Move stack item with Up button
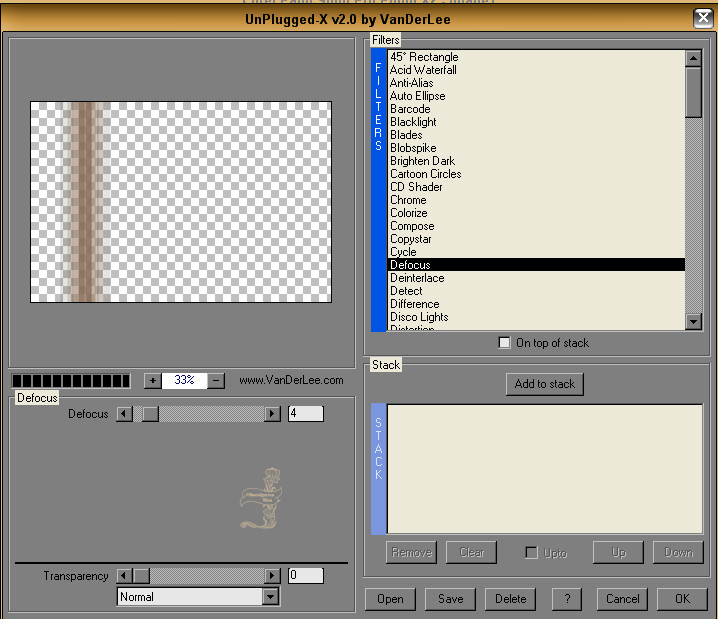Image resolution: width=718 pixels, height=619 pixels. pyautogui.click(x=618, y=553)
